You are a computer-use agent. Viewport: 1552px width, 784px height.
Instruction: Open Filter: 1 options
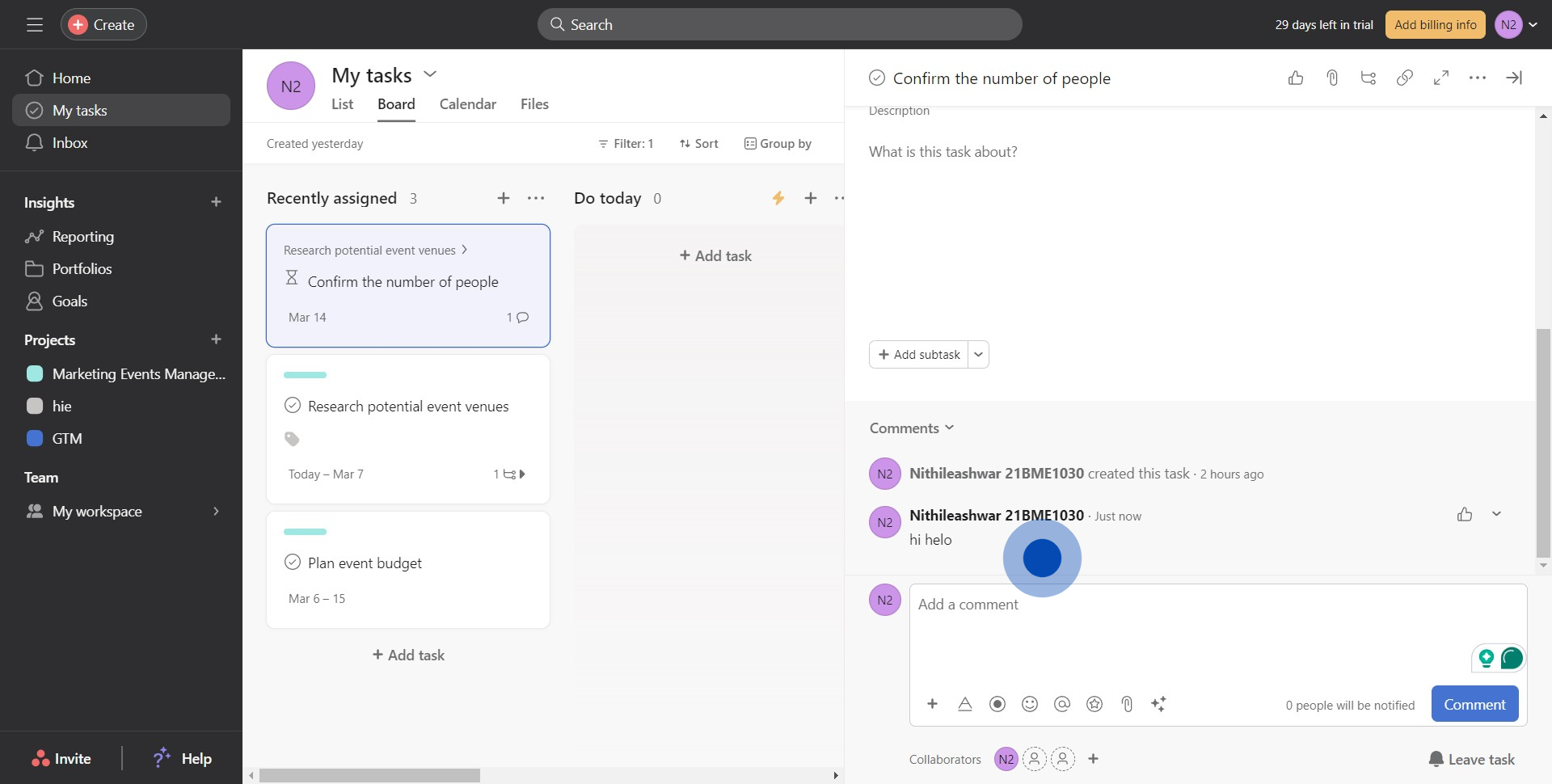[x=626, y=144]
